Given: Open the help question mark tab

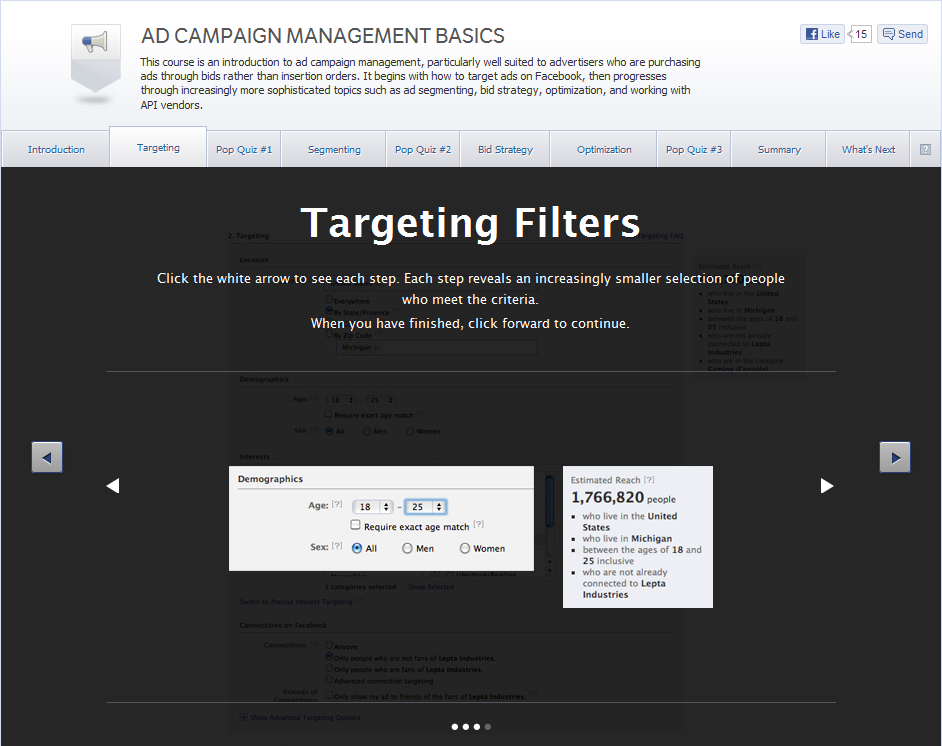Looking at the screenshot, I should pyautogui.click(x=925, y=149).
